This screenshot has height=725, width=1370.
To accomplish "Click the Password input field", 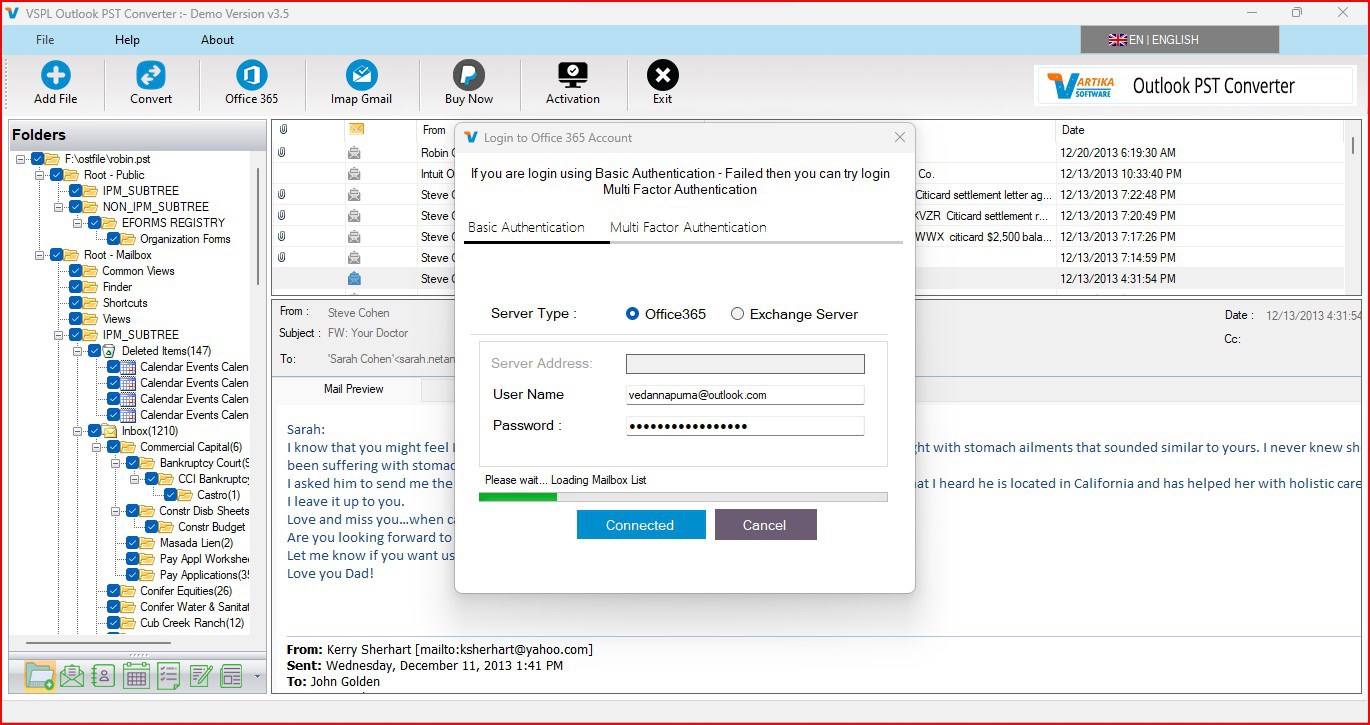I will tap(745, 426).
